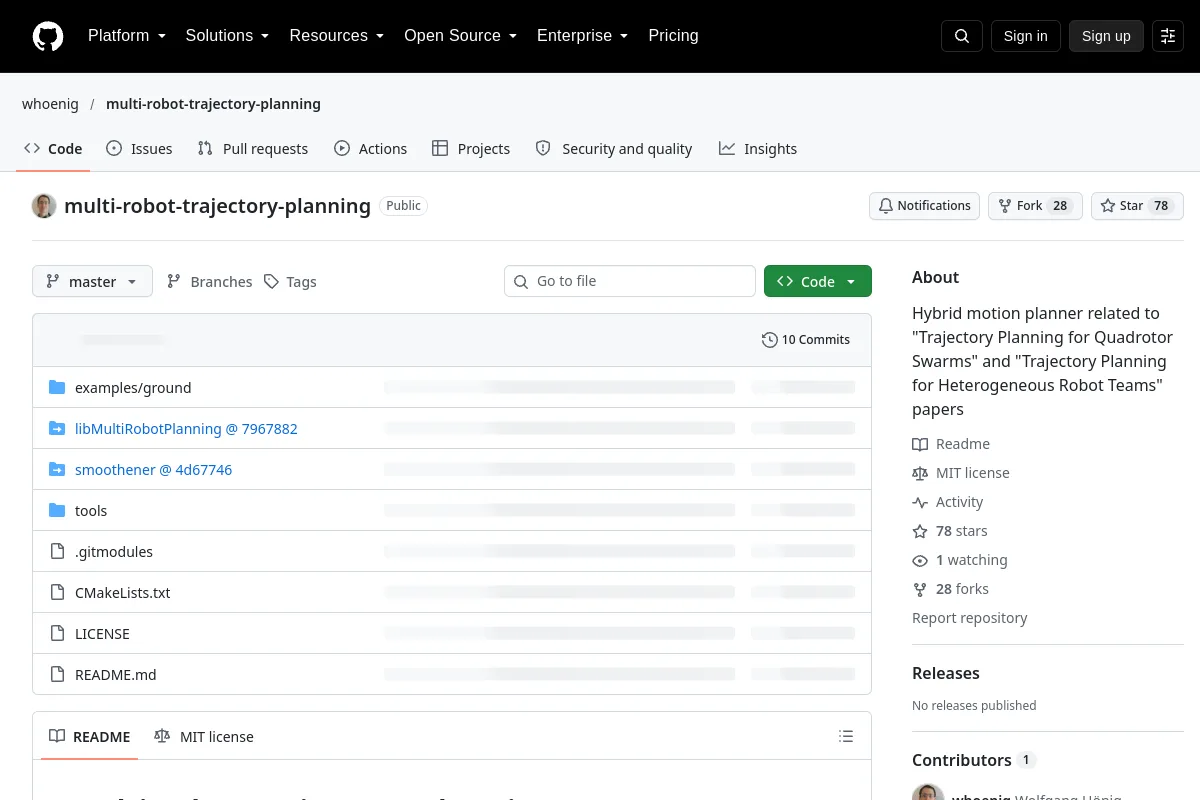Expand the Open Source menu
The width and height of the screenshot is (1200, 800).
click(460, 36)
